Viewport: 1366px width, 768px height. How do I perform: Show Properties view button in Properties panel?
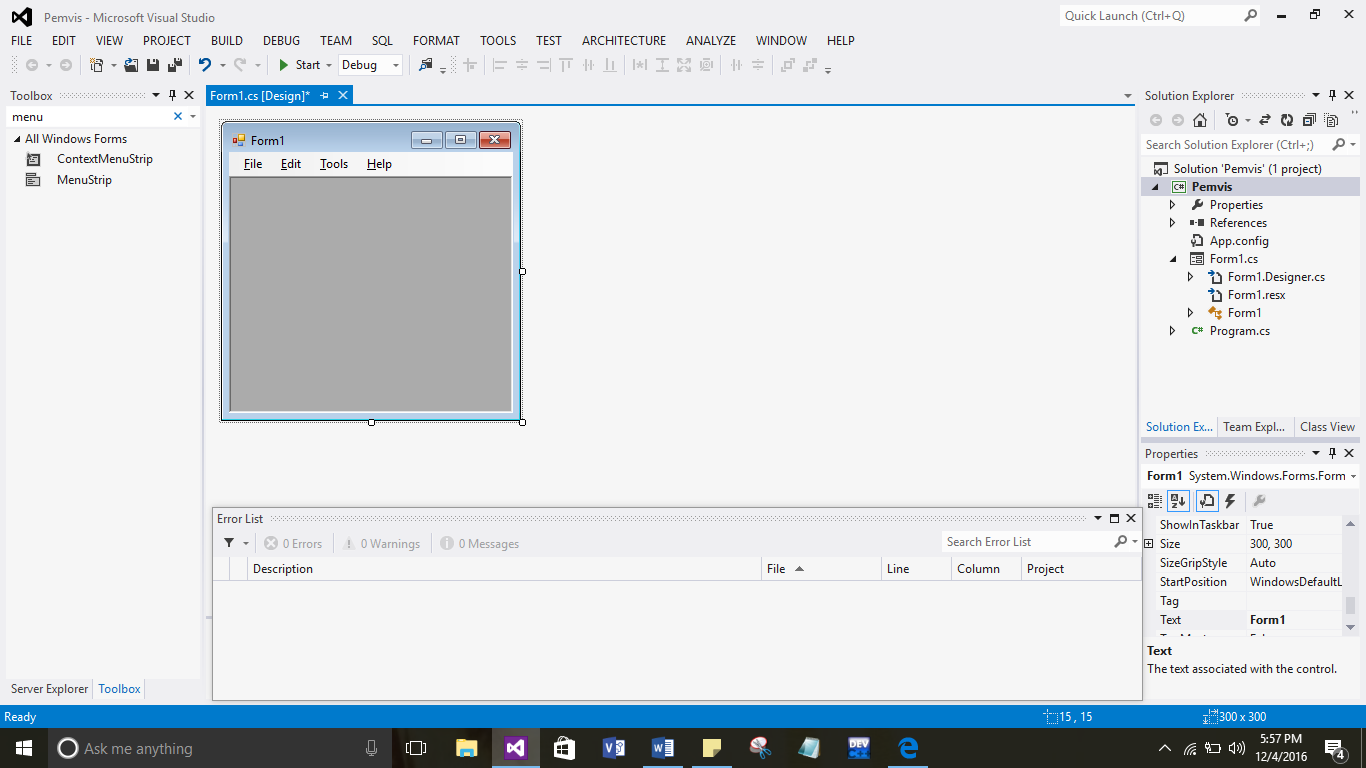point(1207,501)
